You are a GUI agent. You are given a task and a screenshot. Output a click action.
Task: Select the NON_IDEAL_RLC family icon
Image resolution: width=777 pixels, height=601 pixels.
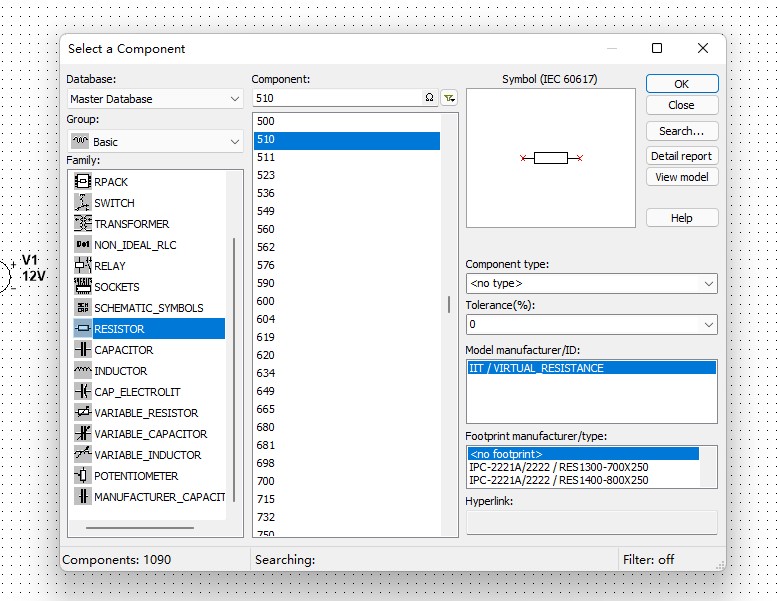(x=82, y=244)
